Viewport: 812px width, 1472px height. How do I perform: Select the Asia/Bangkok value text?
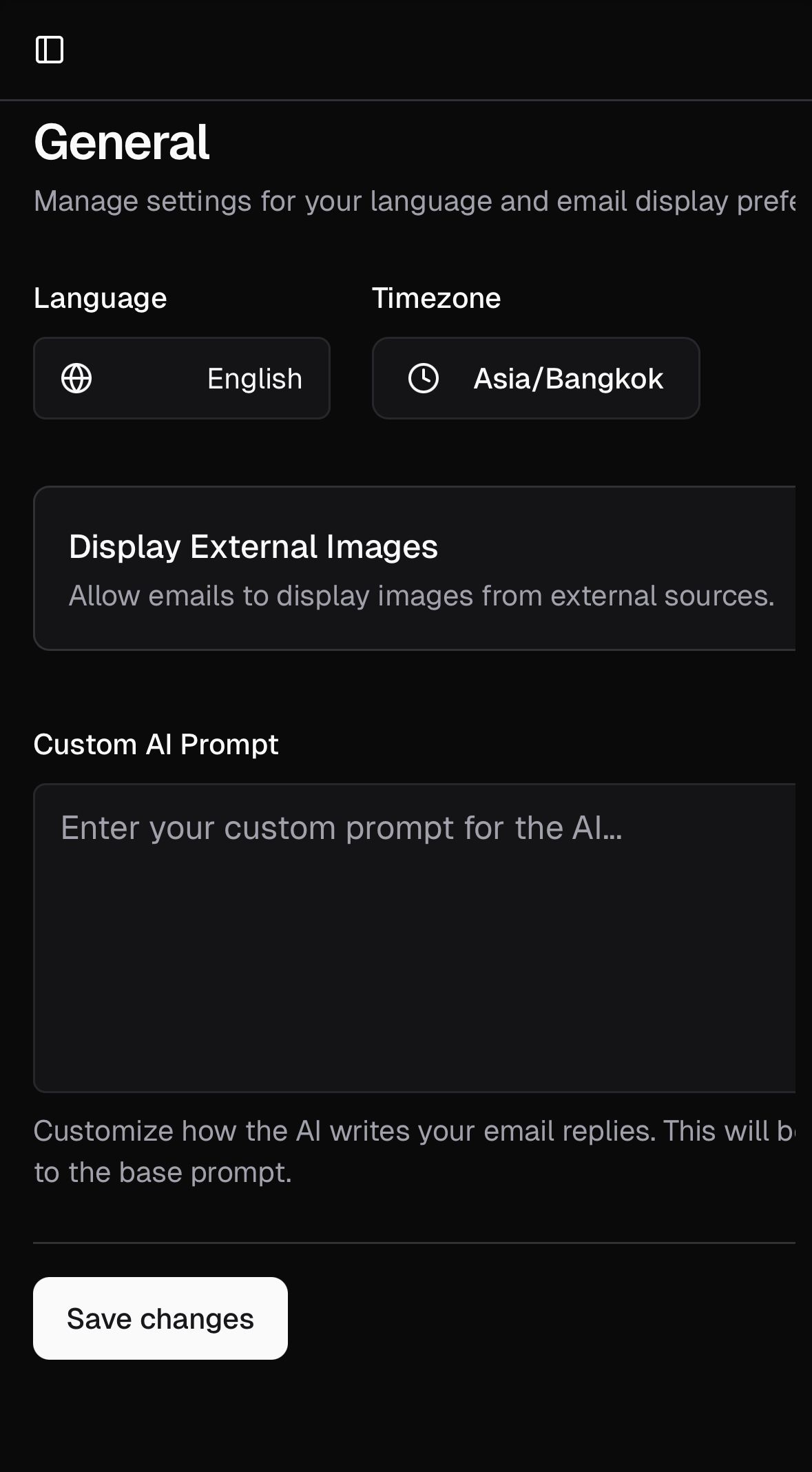(568, 379)
